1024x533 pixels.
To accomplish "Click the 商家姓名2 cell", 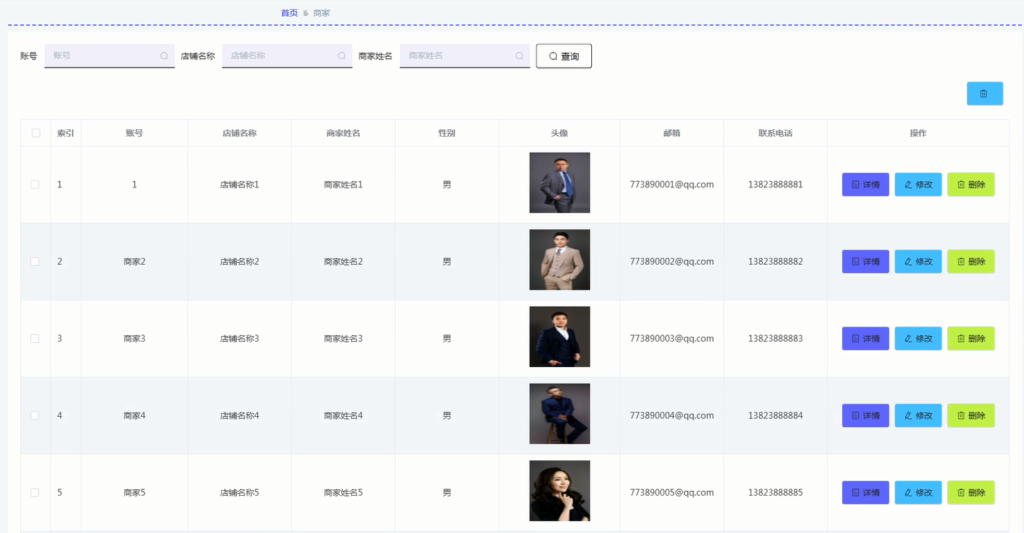I will [344, 262].
